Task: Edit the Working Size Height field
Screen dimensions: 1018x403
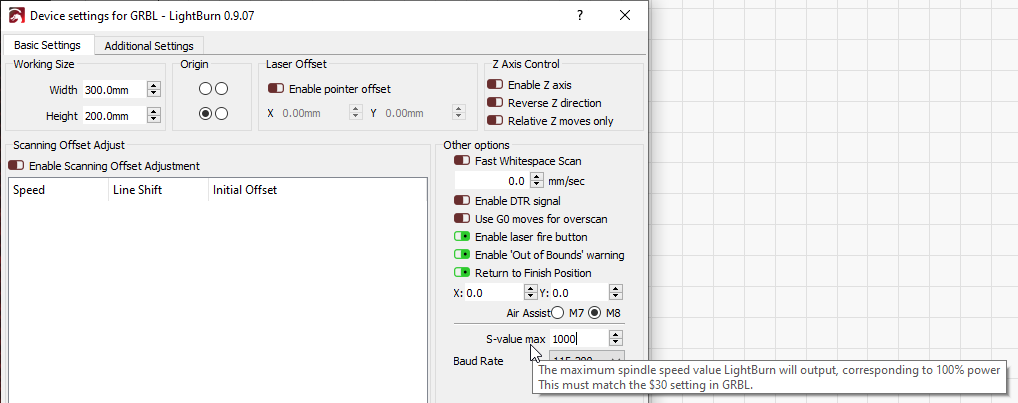Action: coord(114,116)
